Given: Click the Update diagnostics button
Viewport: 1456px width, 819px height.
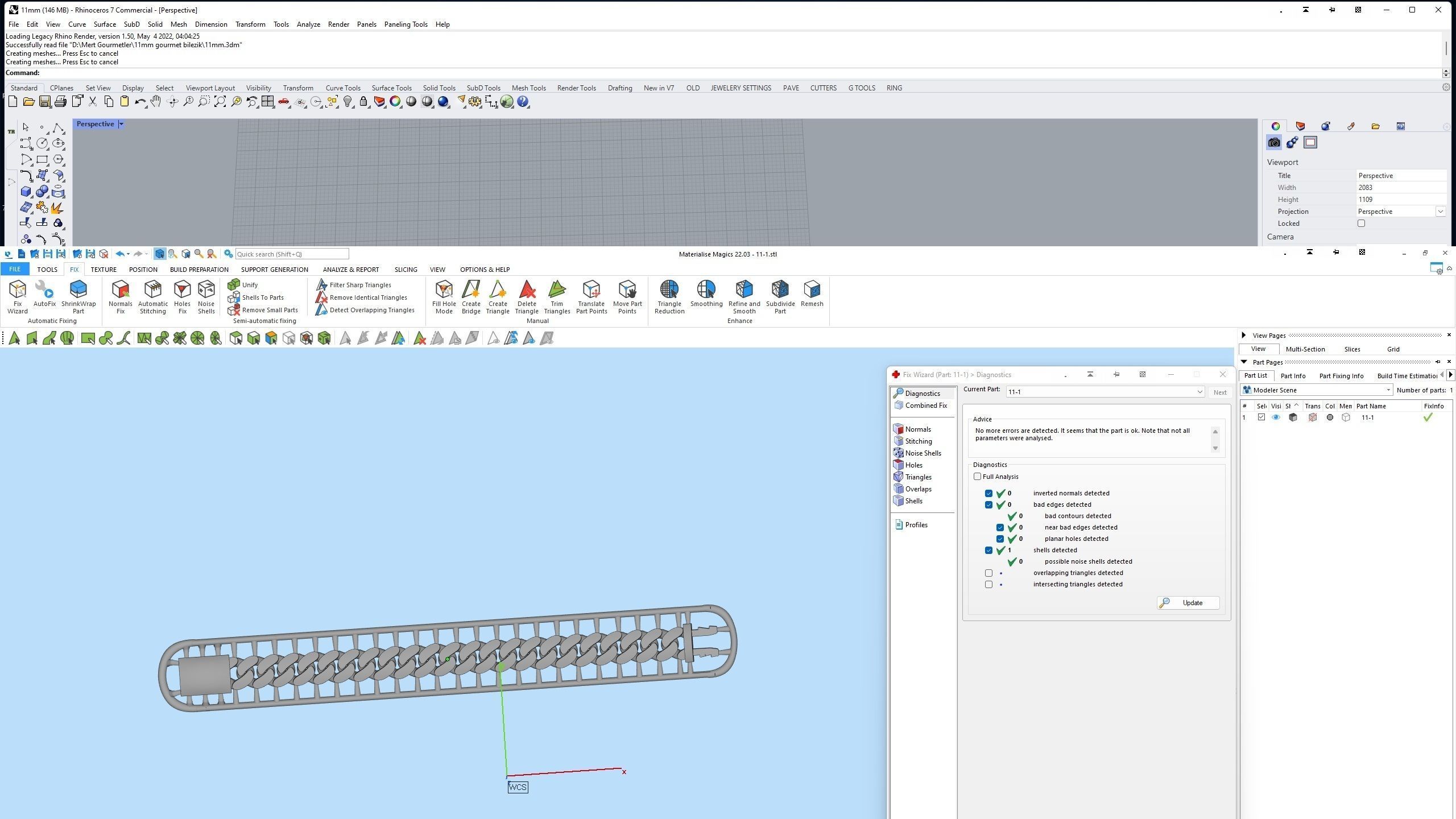Looking at the screenshot, I should (1188, 603).
